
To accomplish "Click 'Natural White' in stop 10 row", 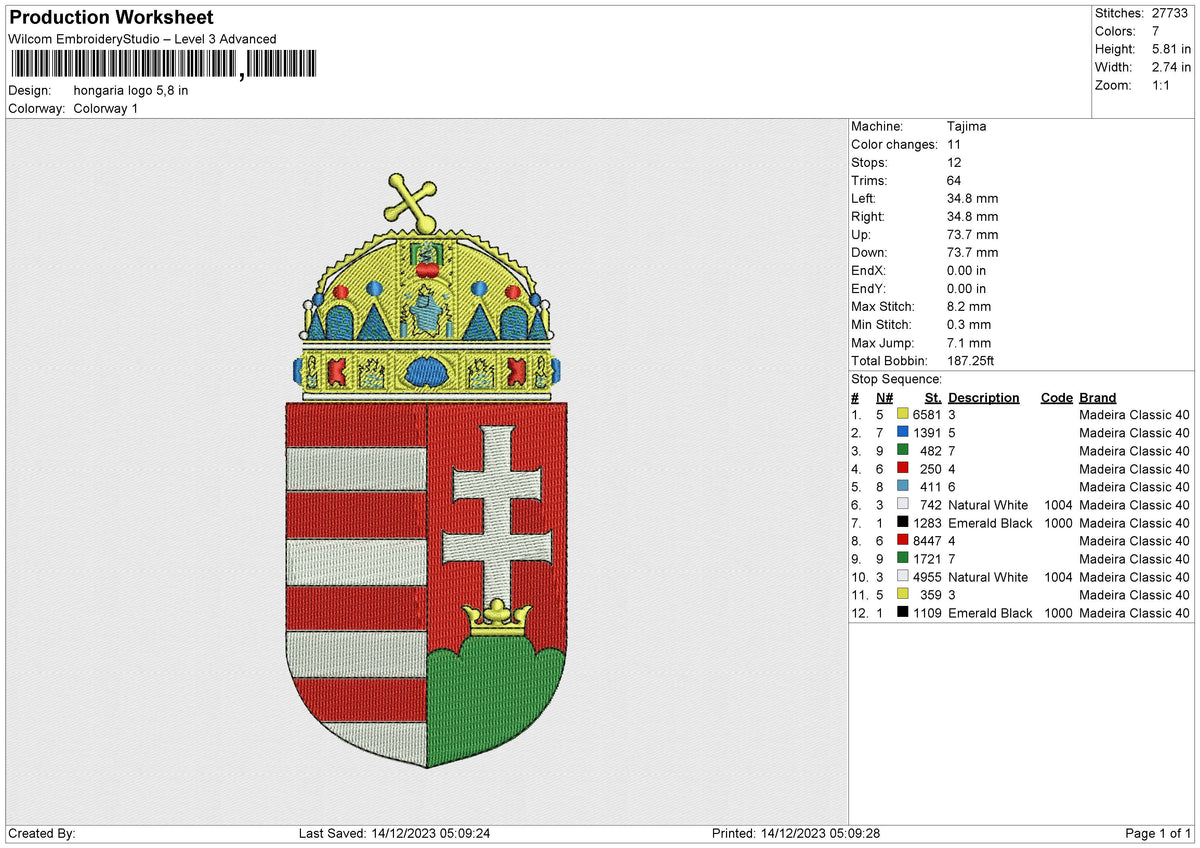I will coord(988,577).
